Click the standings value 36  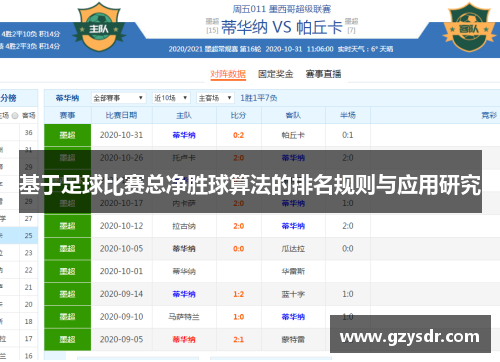pyautogui.click(x=29, y=133)
